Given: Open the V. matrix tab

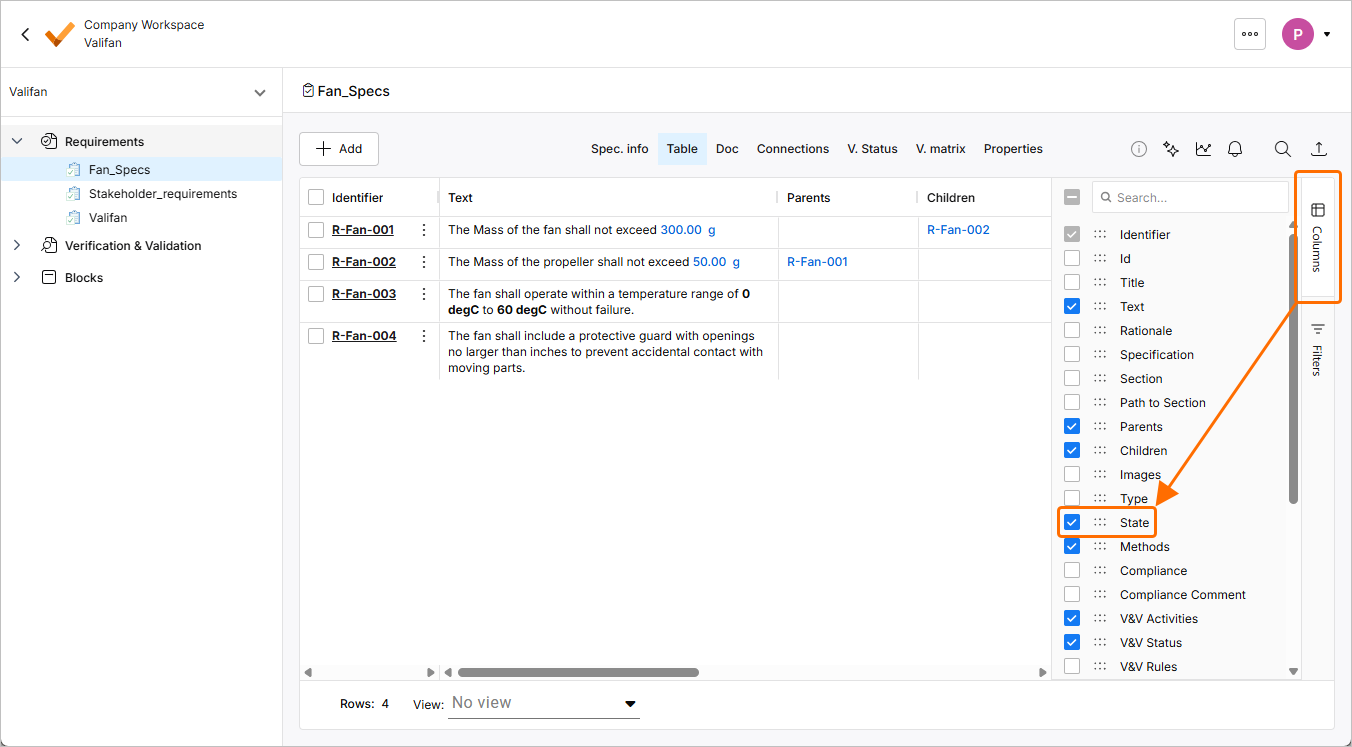Looking at the screenshot, I should coord(941,149).
